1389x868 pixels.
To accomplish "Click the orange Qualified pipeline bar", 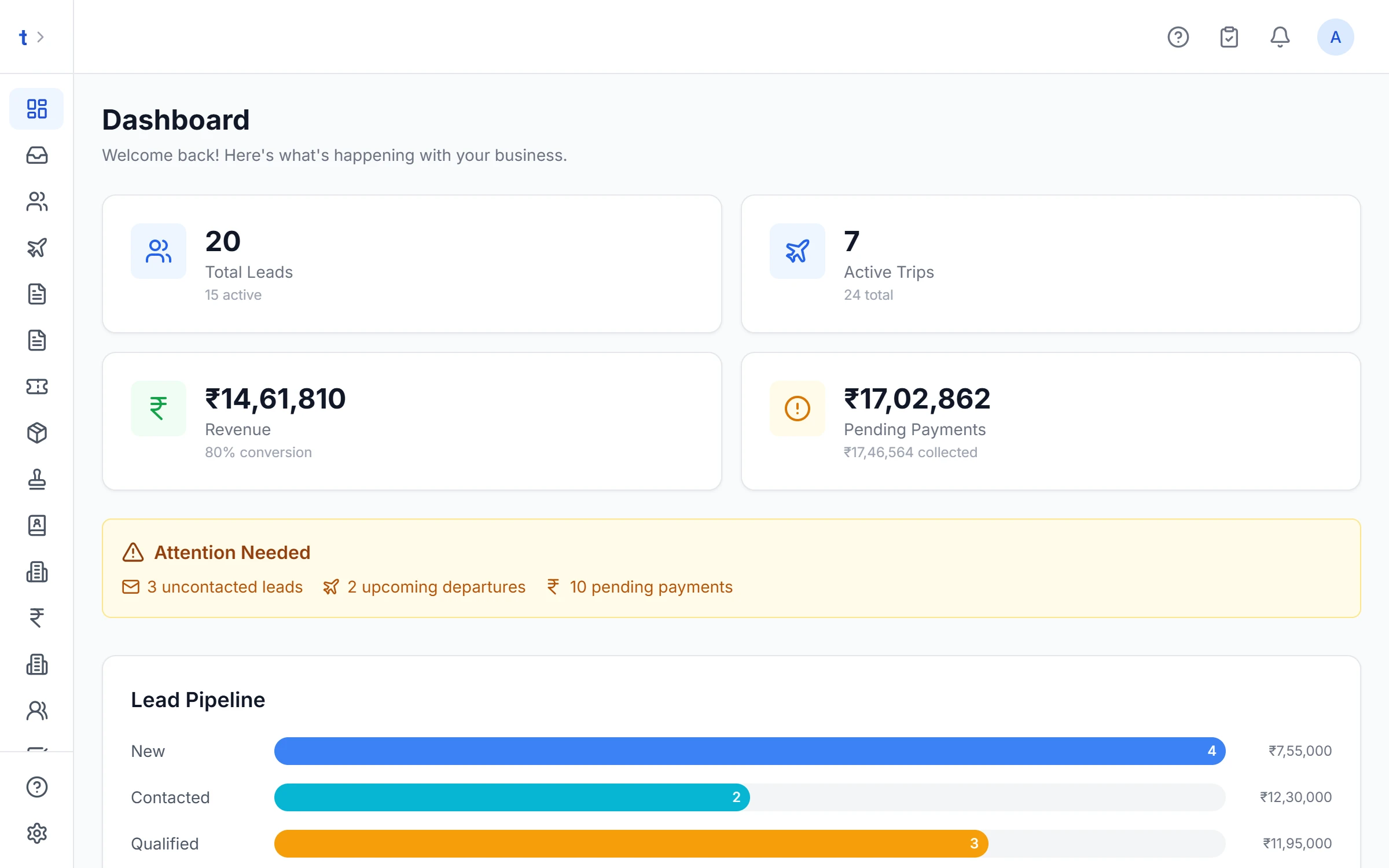I will [631, 844].
